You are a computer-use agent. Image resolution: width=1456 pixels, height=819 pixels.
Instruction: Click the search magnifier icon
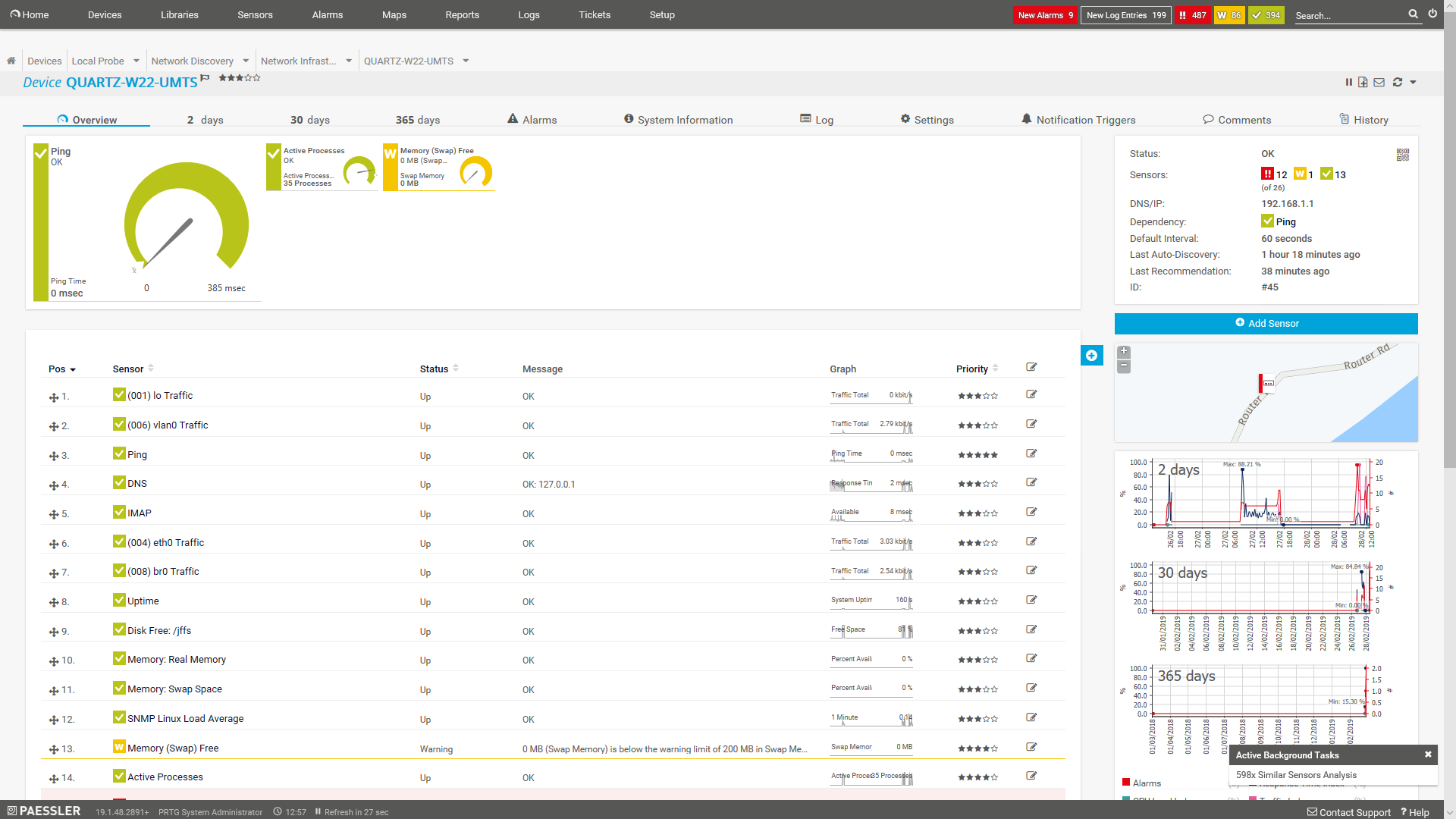(x=1414, y=14)
